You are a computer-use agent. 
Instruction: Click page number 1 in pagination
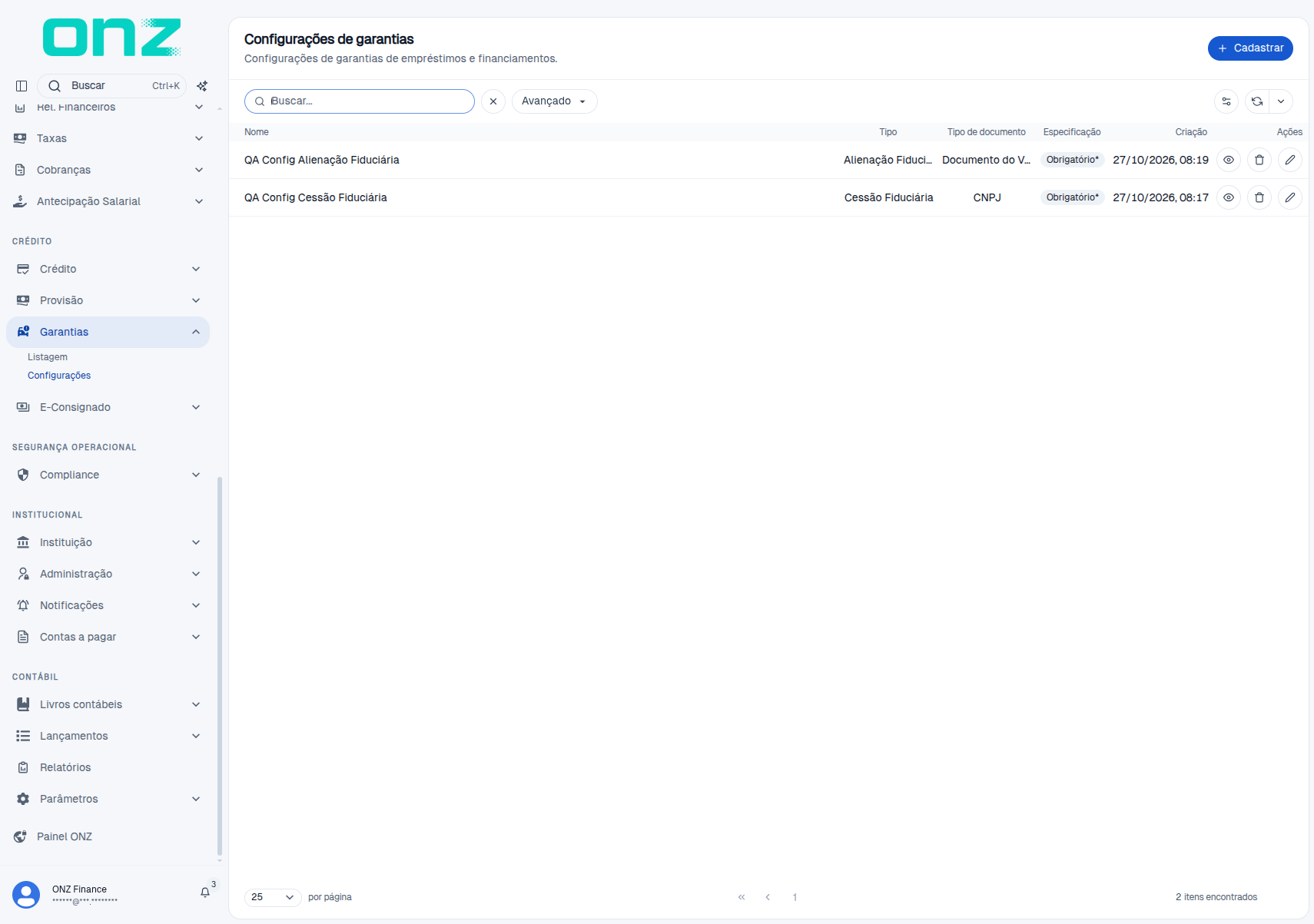(x=795, y=897)
